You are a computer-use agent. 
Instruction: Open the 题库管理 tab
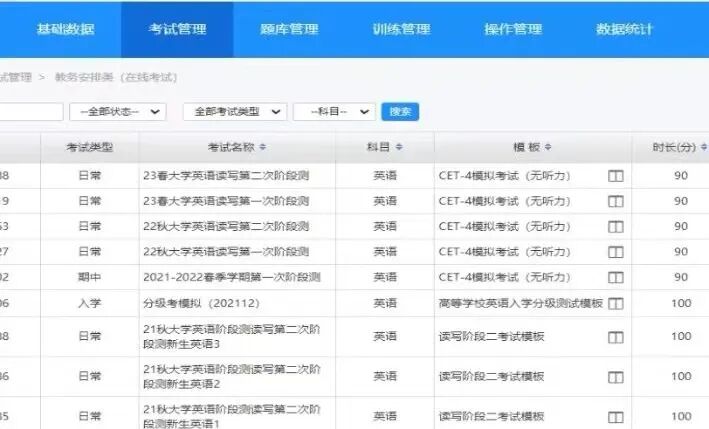coord(289,29)
